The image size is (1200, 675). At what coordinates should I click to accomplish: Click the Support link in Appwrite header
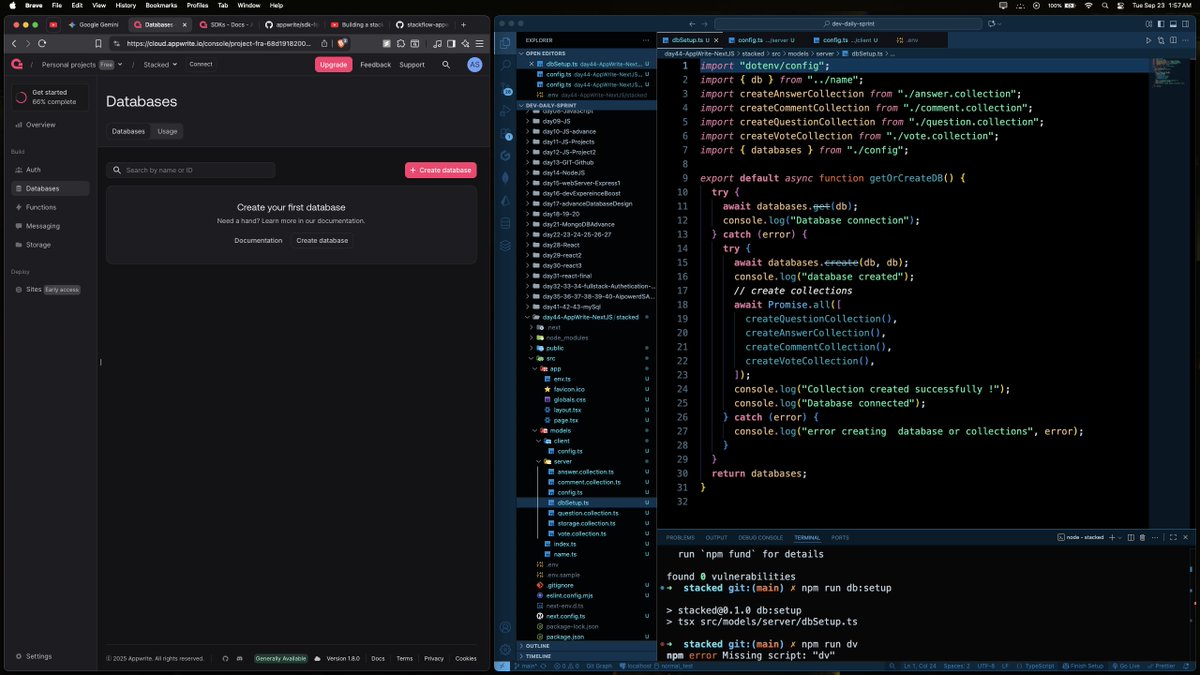(412, 64)
